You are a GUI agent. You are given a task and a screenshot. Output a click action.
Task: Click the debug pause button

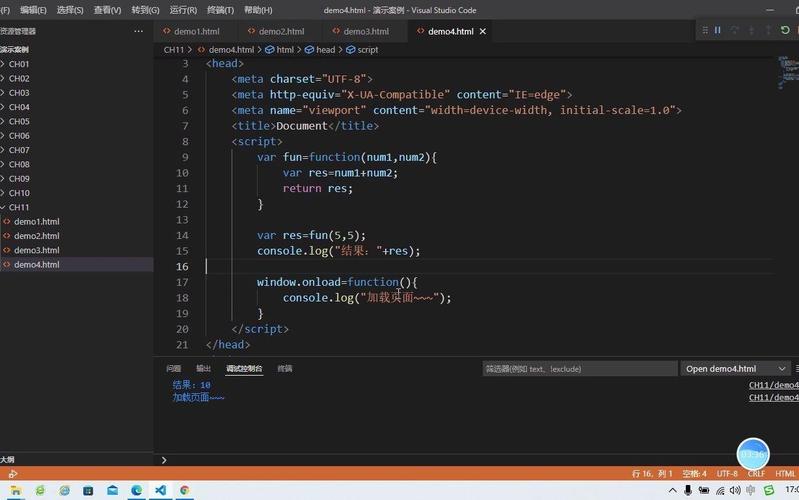pos(717,31)
